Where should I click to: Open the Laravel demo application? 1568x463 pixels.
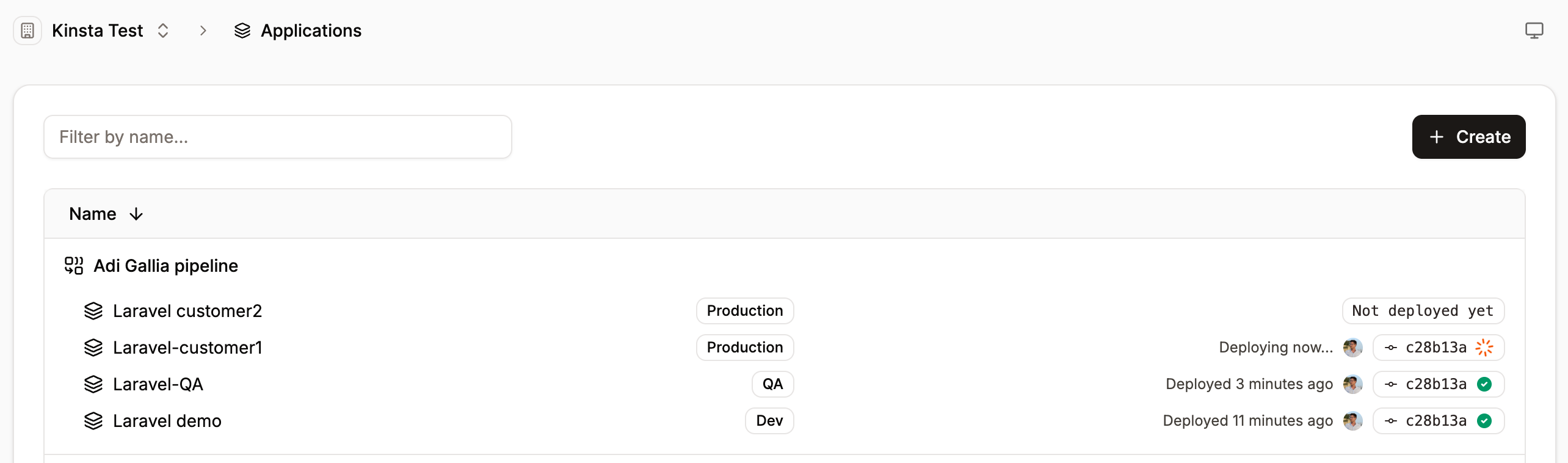coord(167,421)
